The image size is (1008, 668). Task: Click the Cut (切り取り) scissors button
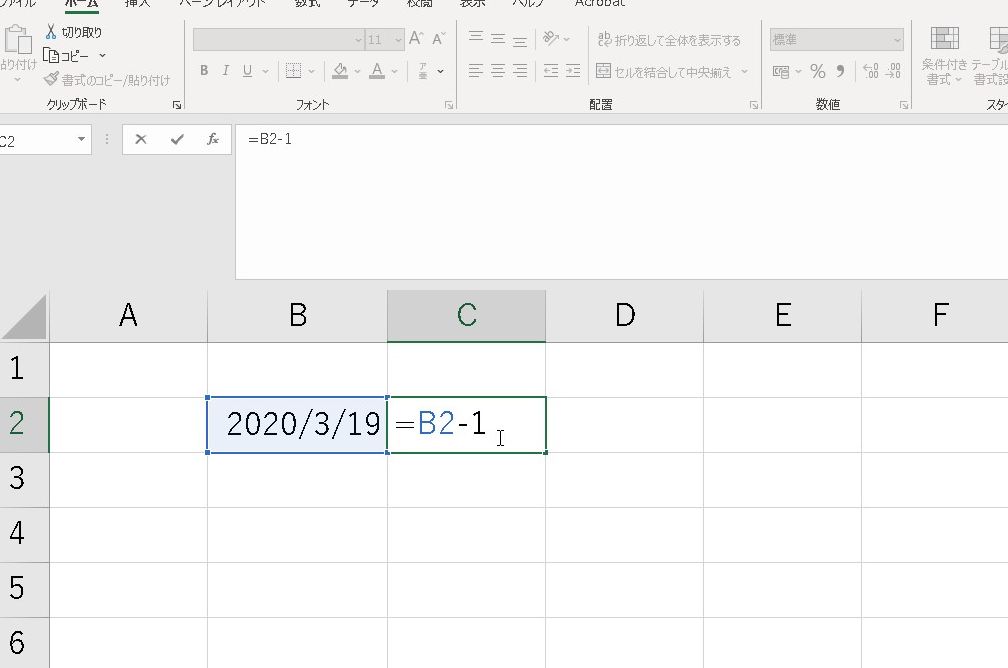[x=74, y=32]
